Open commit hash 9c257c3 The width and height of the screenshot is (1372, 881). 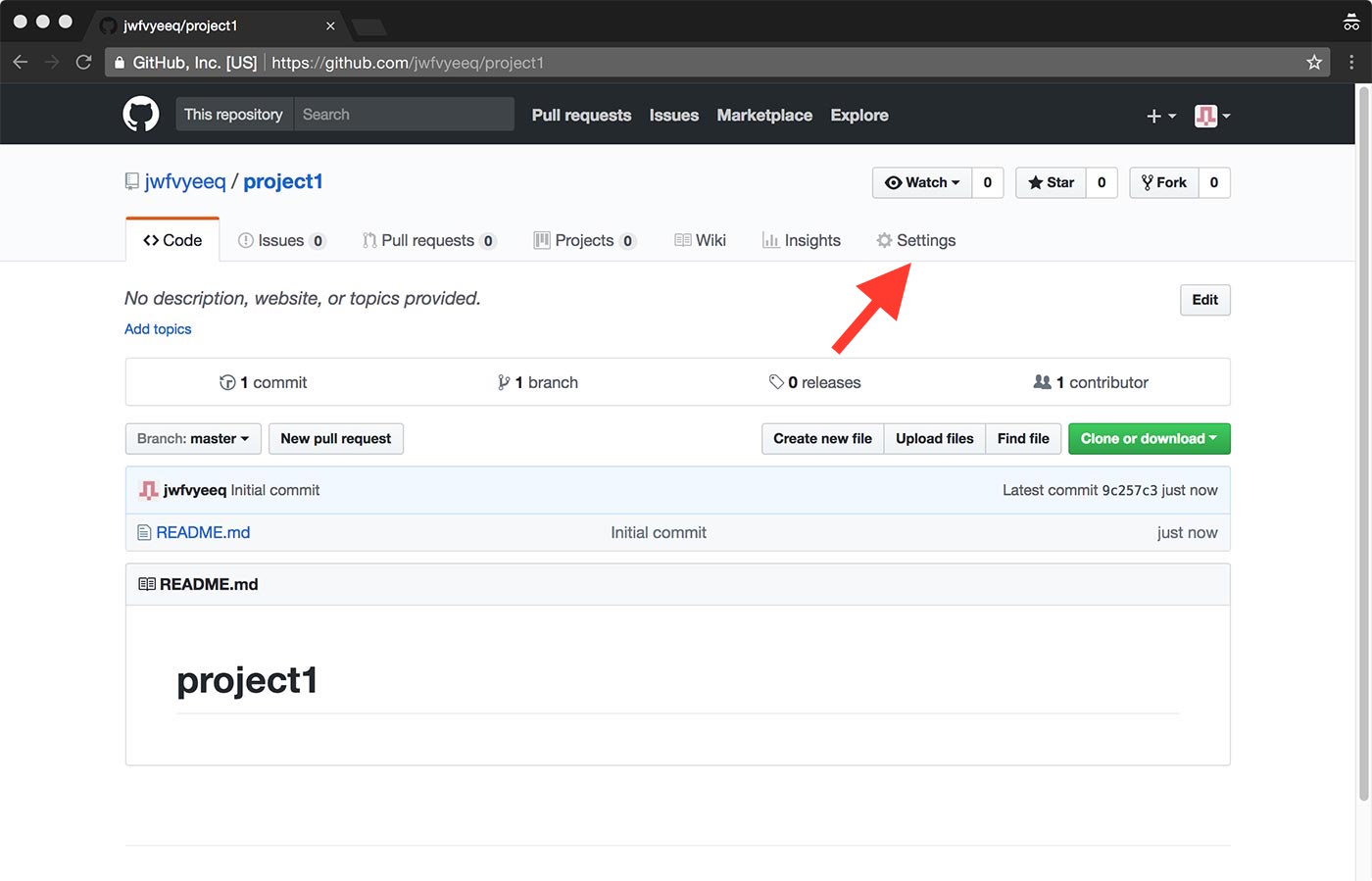coord(1129,490)
